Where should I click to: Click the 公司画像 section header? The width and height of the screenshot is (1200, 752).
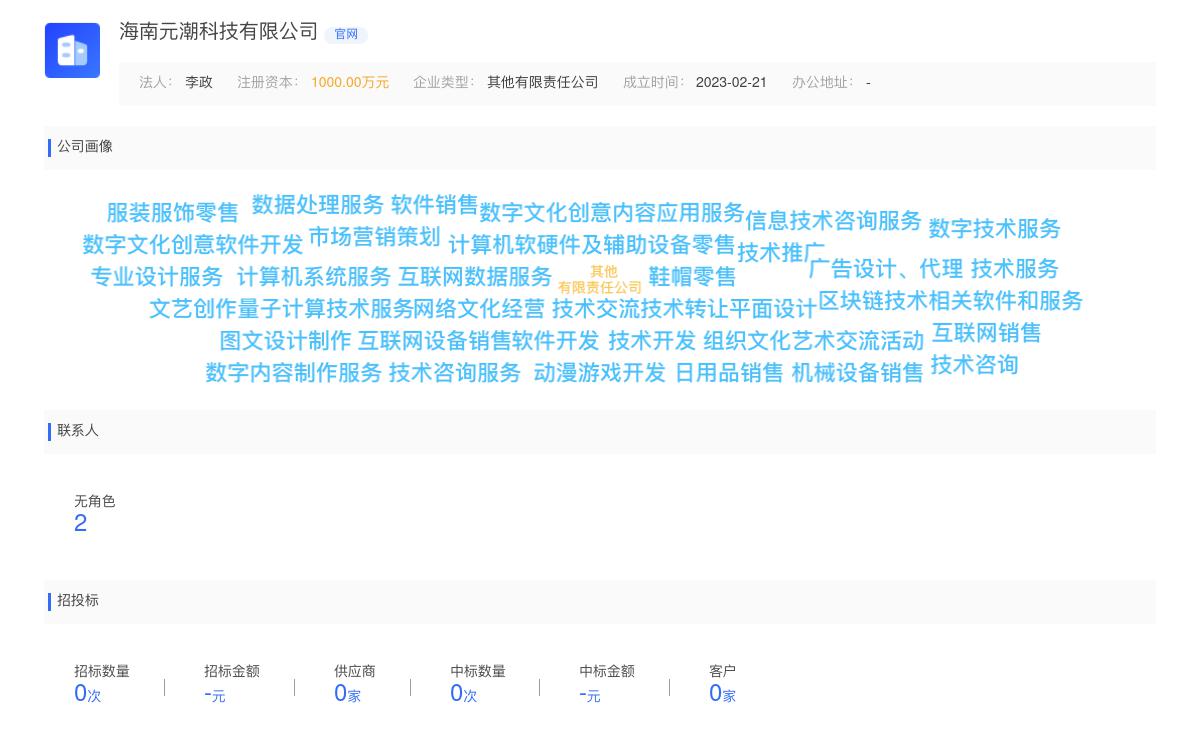(x=85, y=147)
